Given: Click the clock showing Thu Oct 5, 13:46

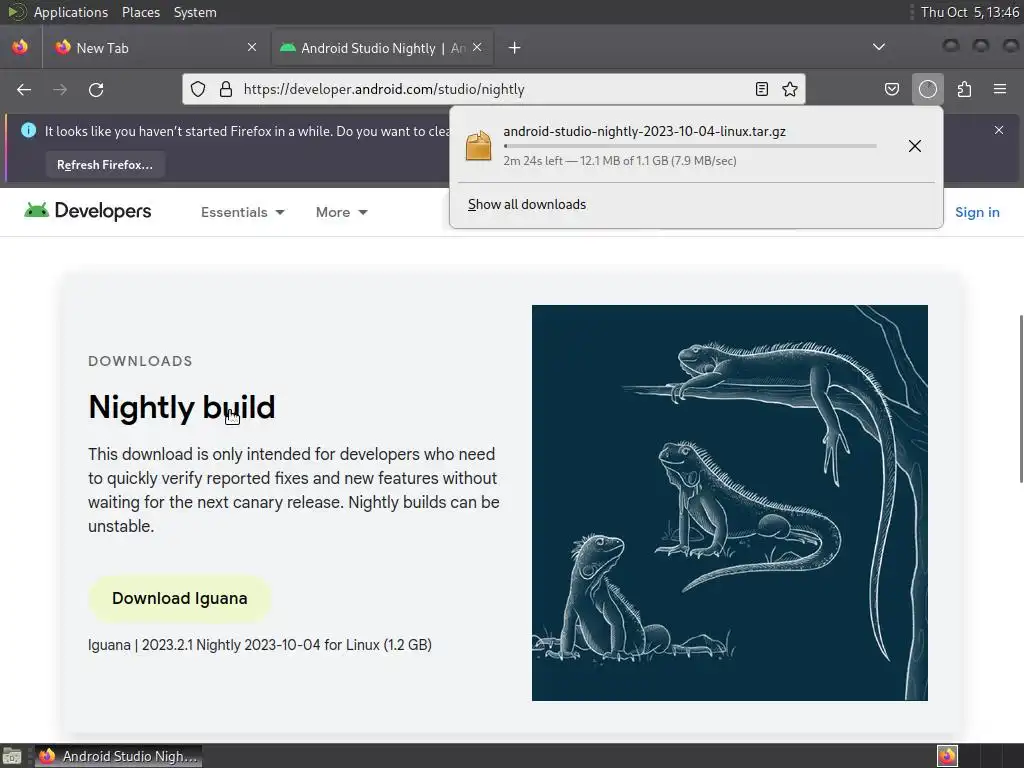Looking at the screenshot, I should click(970, 12).
